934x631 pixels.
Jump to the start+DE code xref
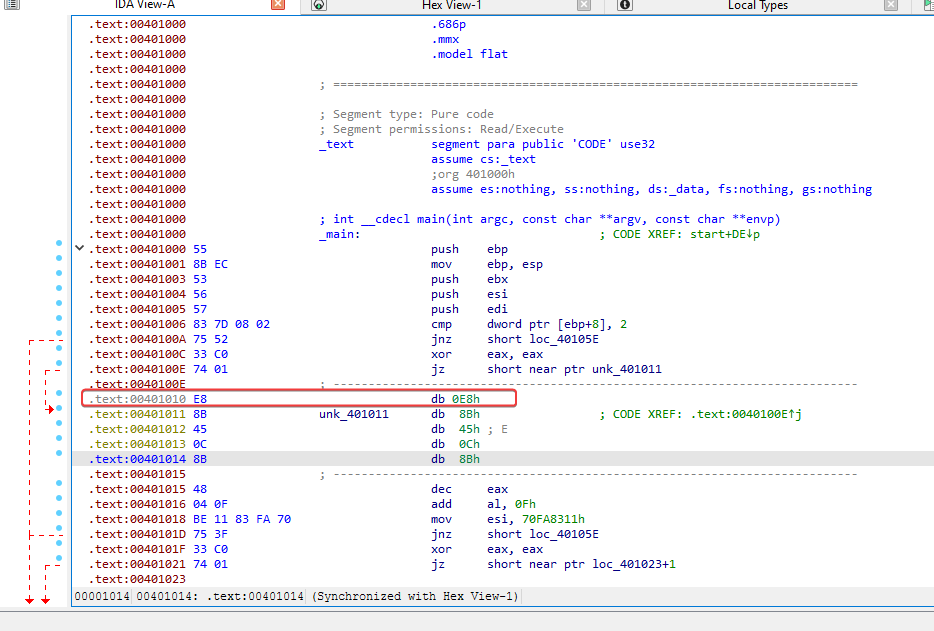click(725, 234)
